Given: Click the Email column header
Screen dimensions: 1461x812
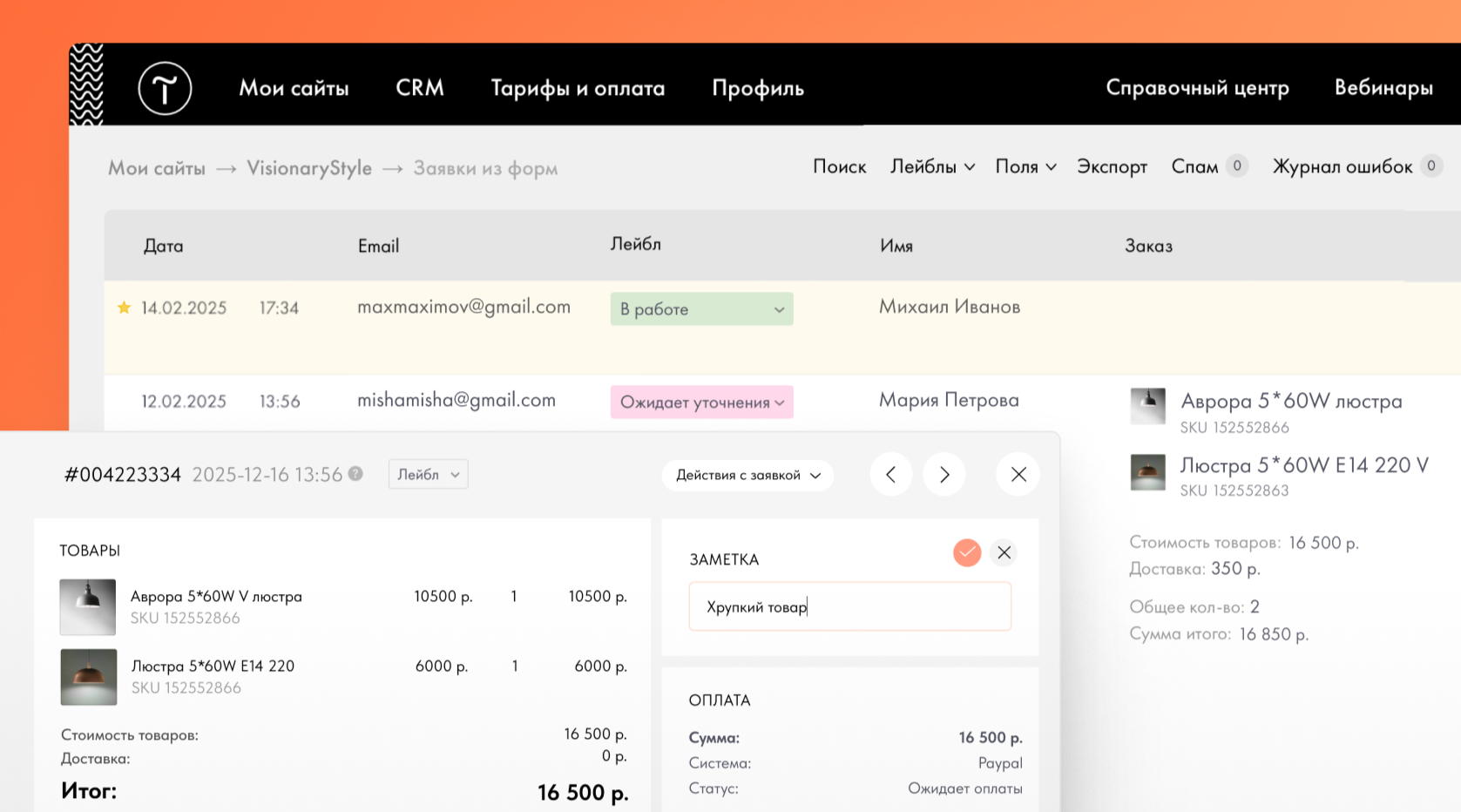Looking at the screenshot, I should point(378,246).
